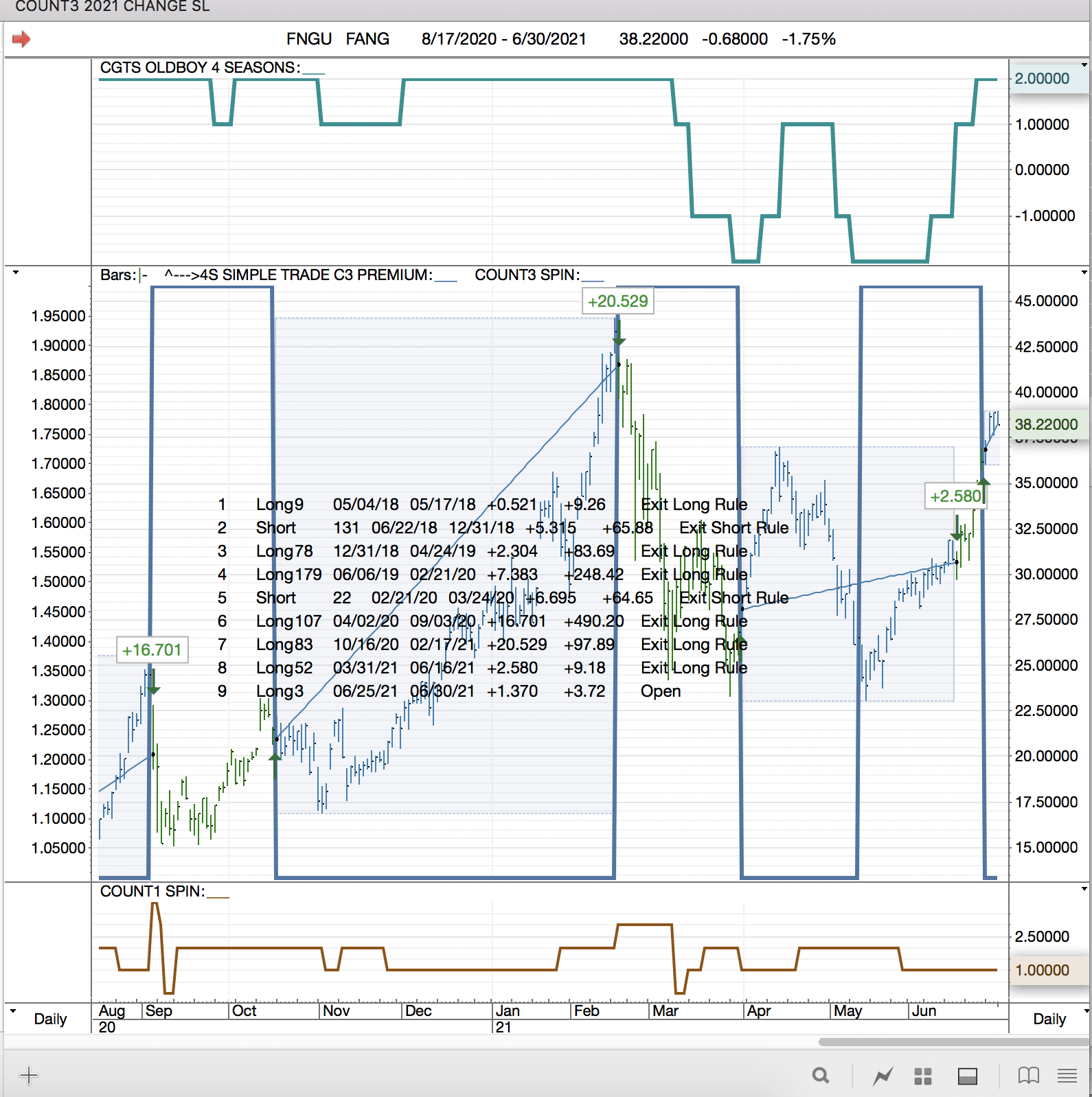Expand the CGTS OLDBOY pane scale menu arrow
The width and height of the screenshot is (1092, 1097).
(x=1084, y=65)
